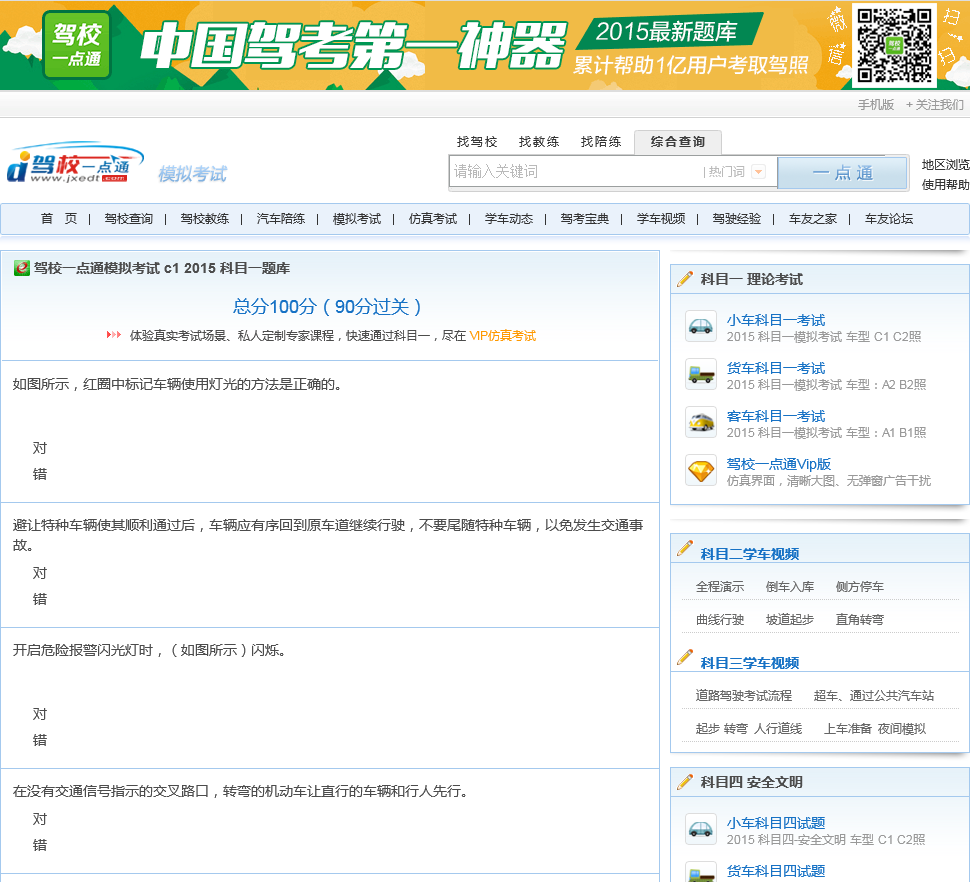Open the 道路驾驶考试流程 video link
Screen dimensions: 970x882
744,695
